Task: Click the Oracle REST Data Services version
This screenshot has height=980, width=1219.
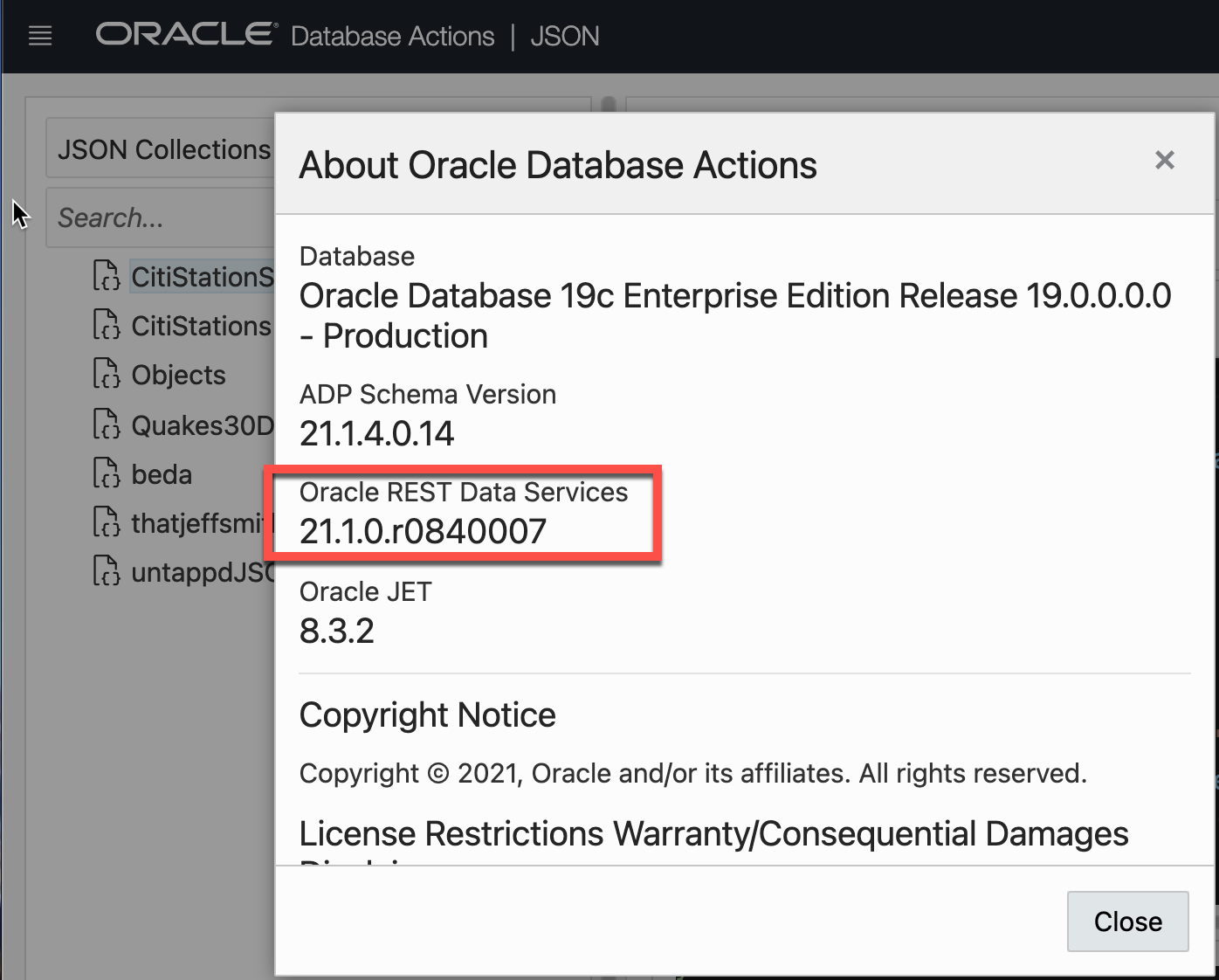Action: click(423, 531)
